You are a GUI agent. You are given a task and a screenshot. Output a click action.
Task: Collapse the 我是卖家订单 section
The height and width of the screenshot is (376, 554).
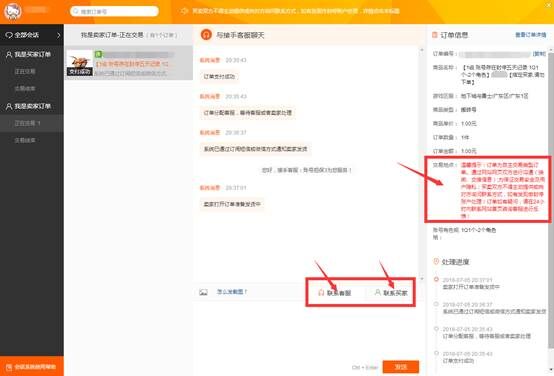tap(32, 106)
